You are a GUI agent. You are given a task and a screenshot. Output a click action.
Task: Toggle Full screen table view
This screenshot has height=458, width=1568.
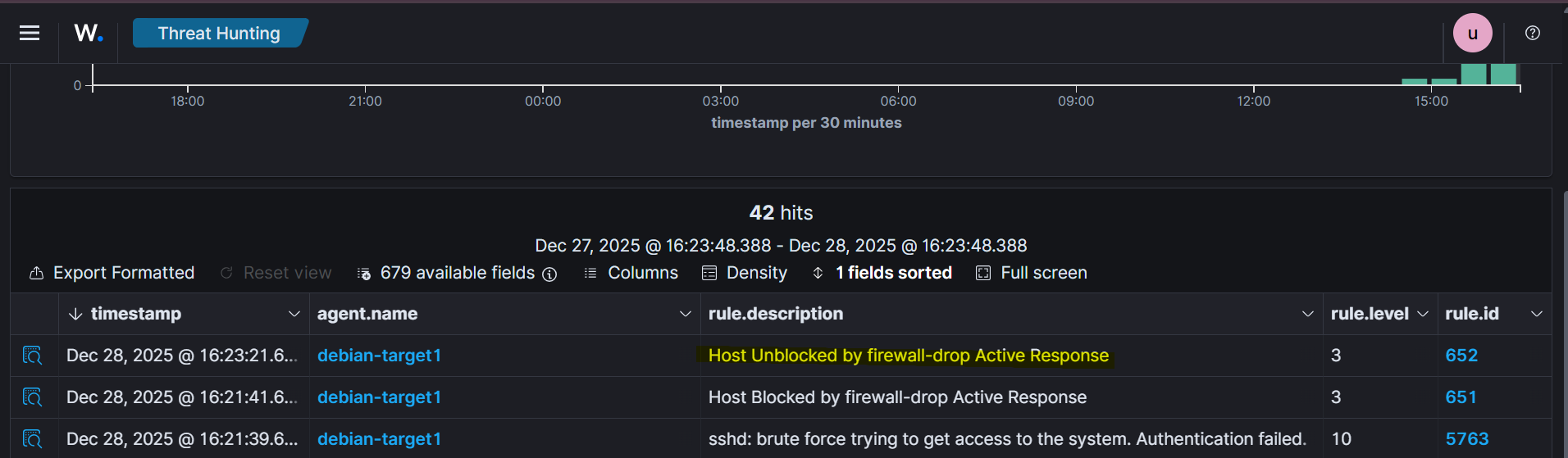[x=1032, y=273]
